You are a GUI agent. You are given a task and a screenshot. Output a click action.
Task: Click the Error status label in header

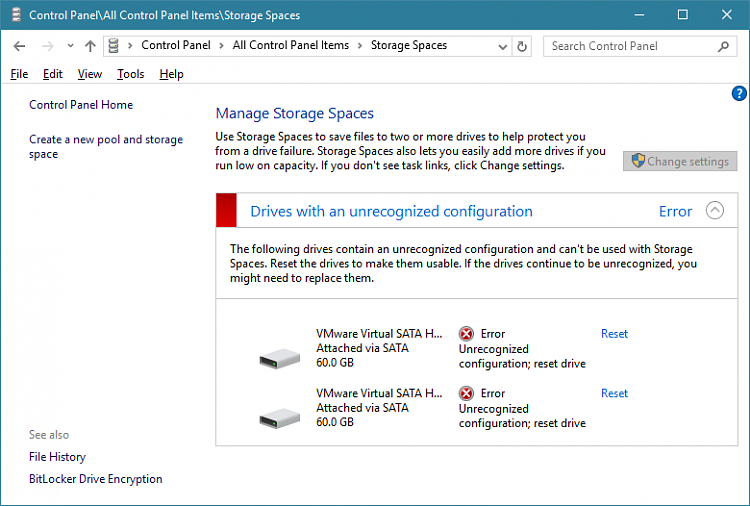(x=675, y=211)
